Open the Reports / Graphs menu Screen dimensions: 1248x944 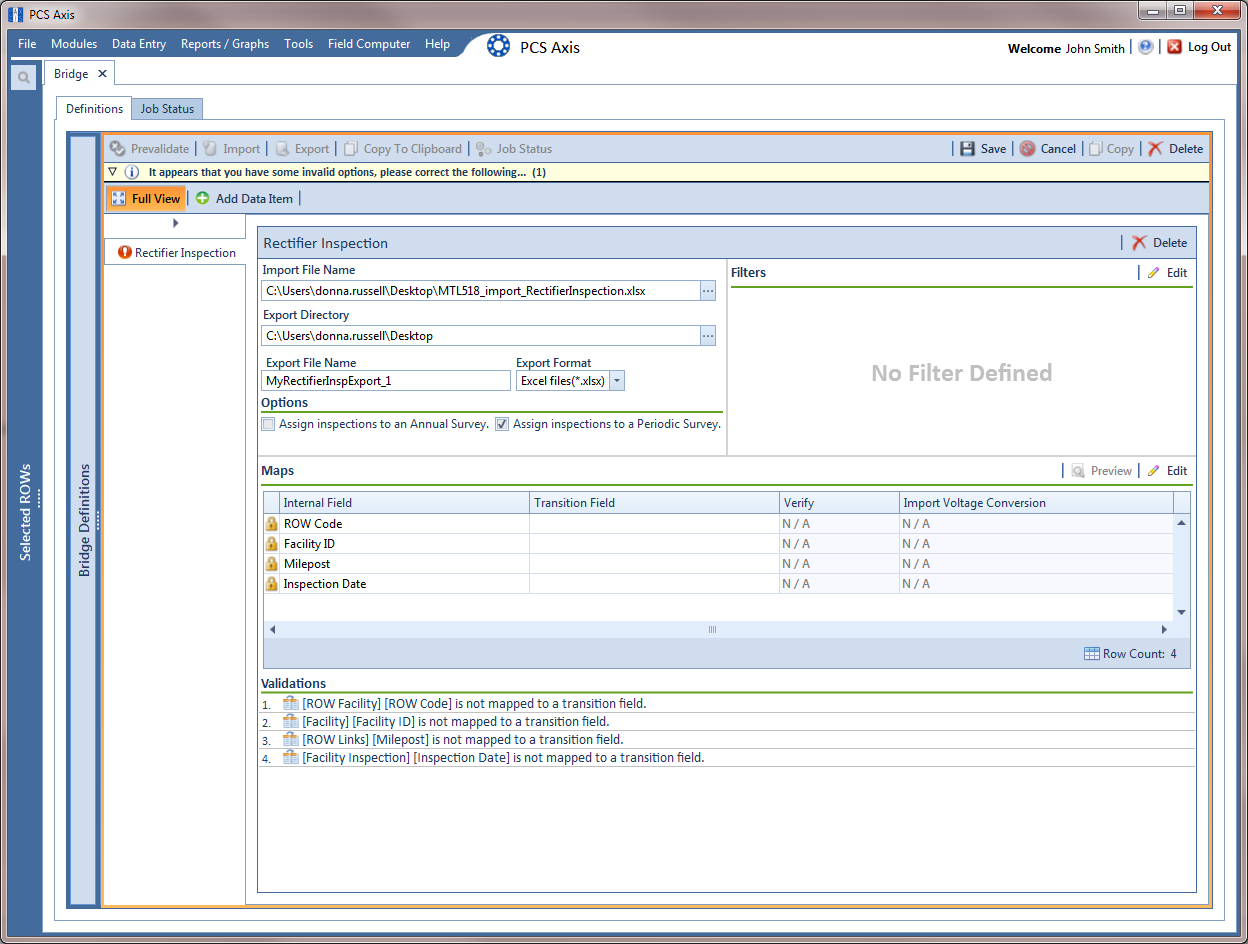225,44
